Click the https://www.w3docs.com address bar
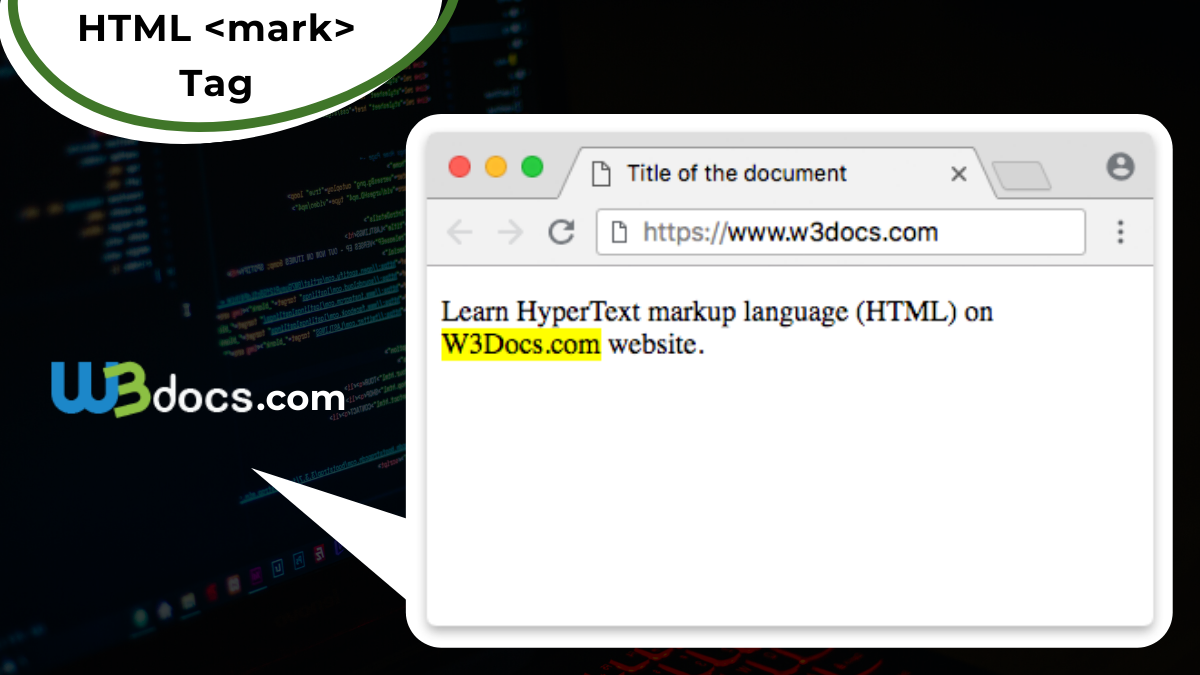Screen dimensions: 1200x675 (841, 233)
